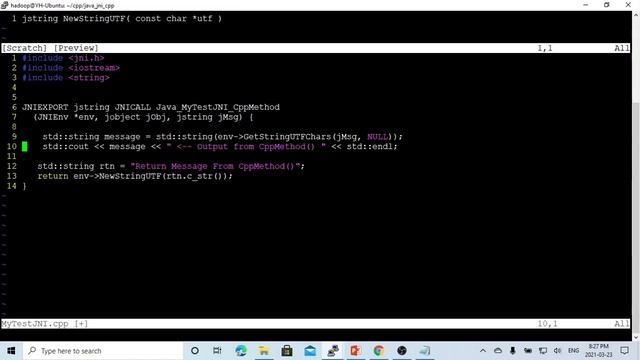Click the '#include <jni.h>' line

pyautogui.click(x=63, y=58)
